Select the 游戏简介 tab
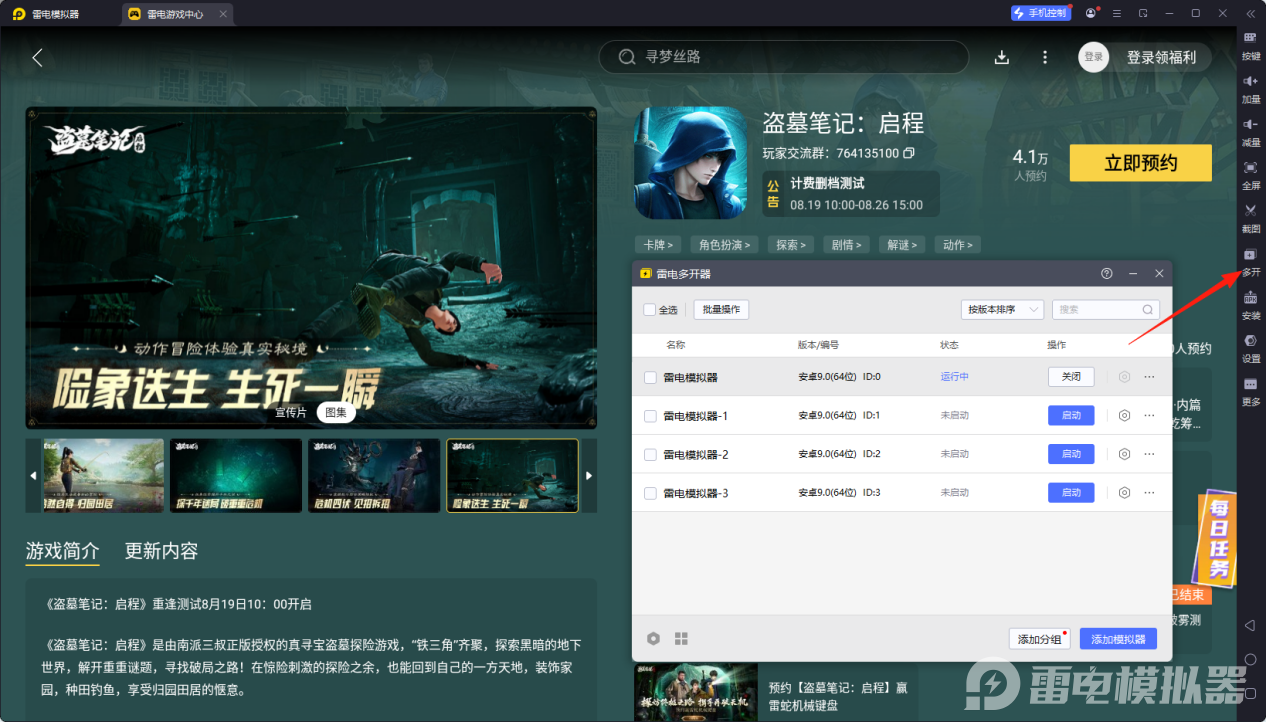Screen dimensions: 1266x722 pyautogui.click(x=62, y=551)
